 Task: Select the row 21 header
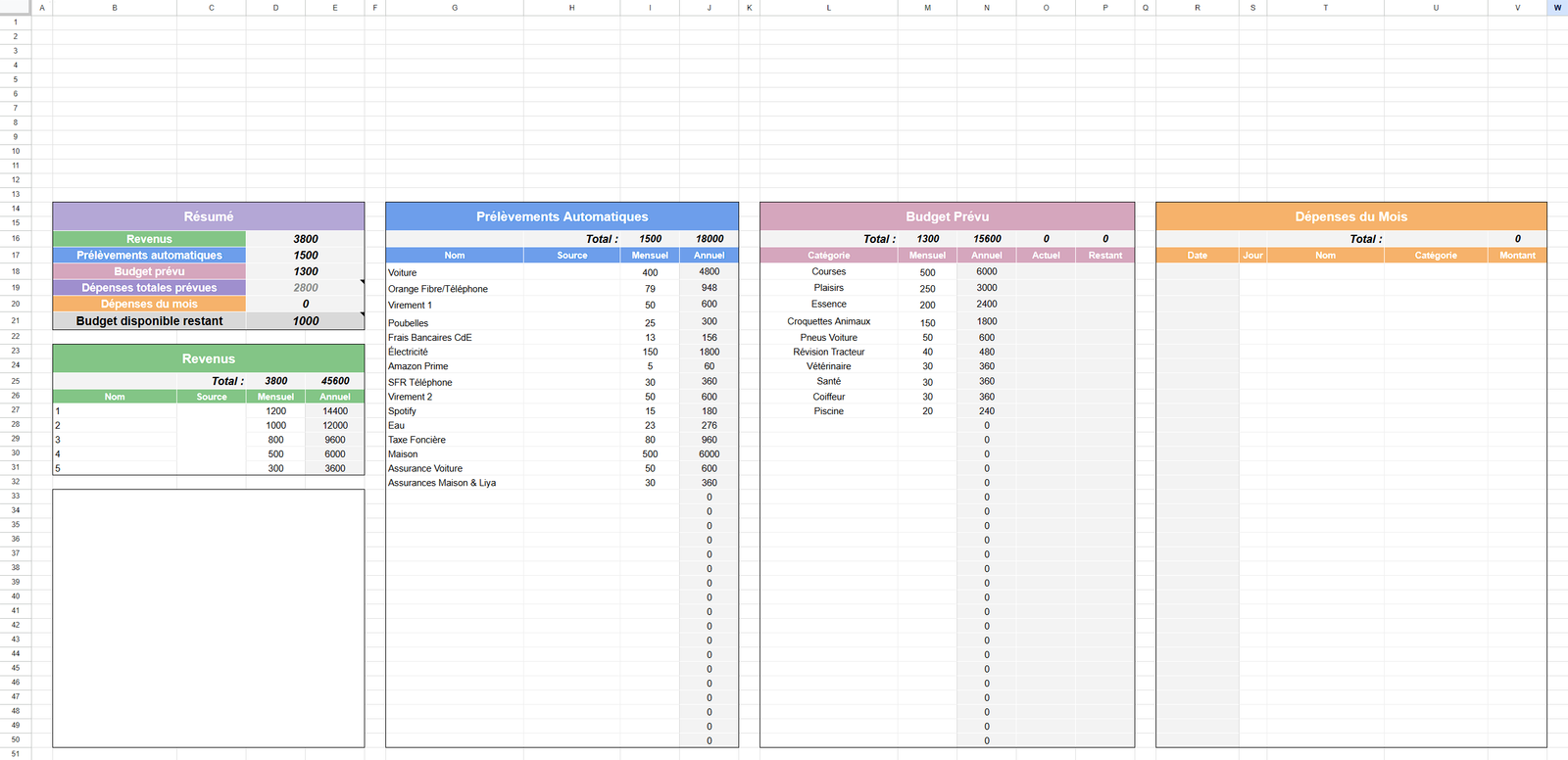[x=16, y=320]
